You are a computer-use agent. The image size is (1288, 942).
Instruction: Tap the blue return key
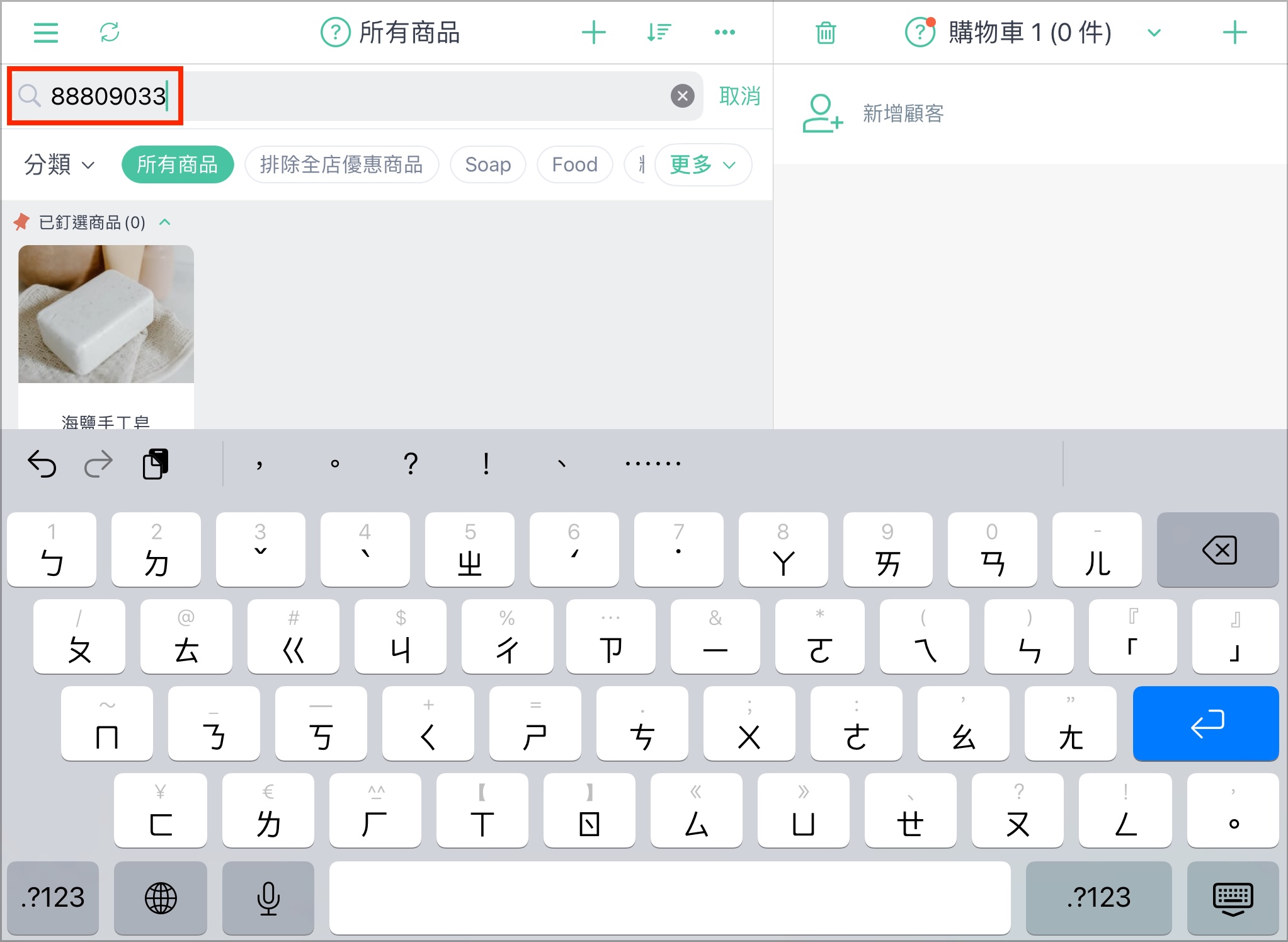tap(1205, 723)
